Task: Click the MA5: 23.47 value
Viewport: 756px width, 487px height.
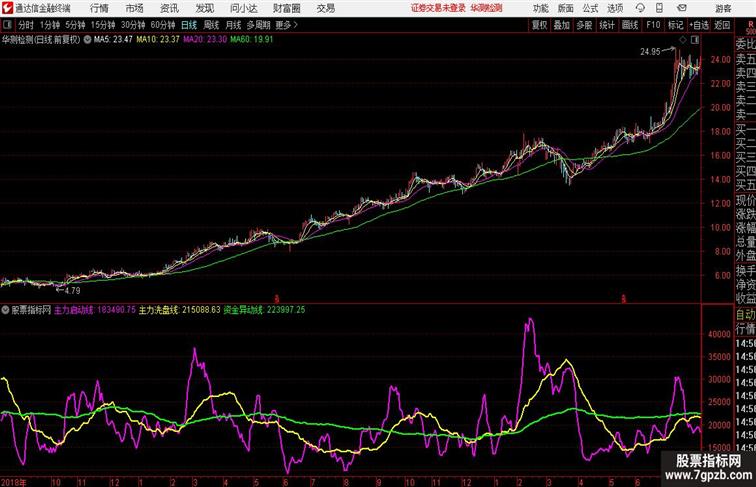Action: coord(113,40)
